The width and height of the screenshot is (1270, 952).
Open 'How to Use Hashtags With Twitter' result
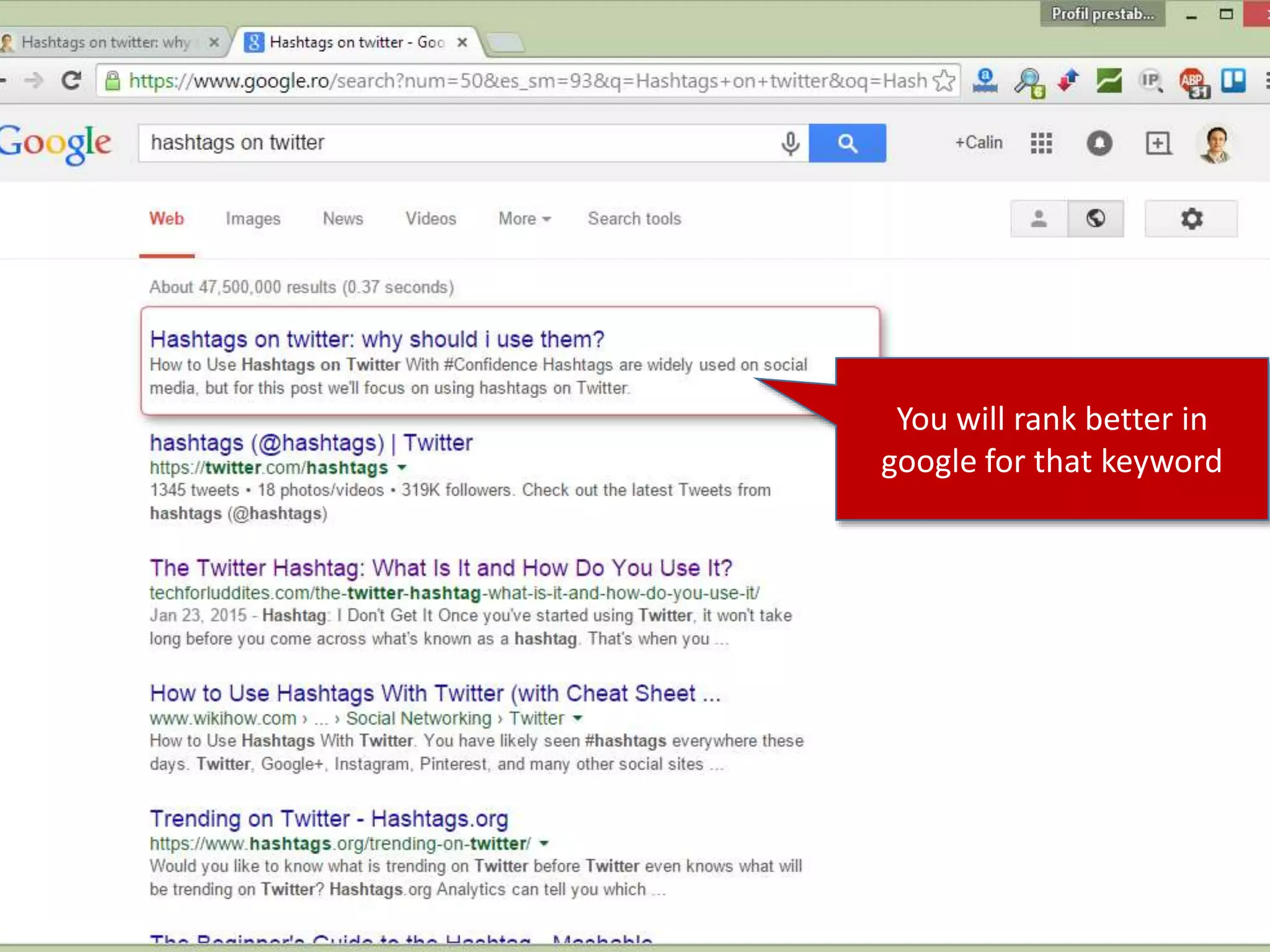(435, 694)
